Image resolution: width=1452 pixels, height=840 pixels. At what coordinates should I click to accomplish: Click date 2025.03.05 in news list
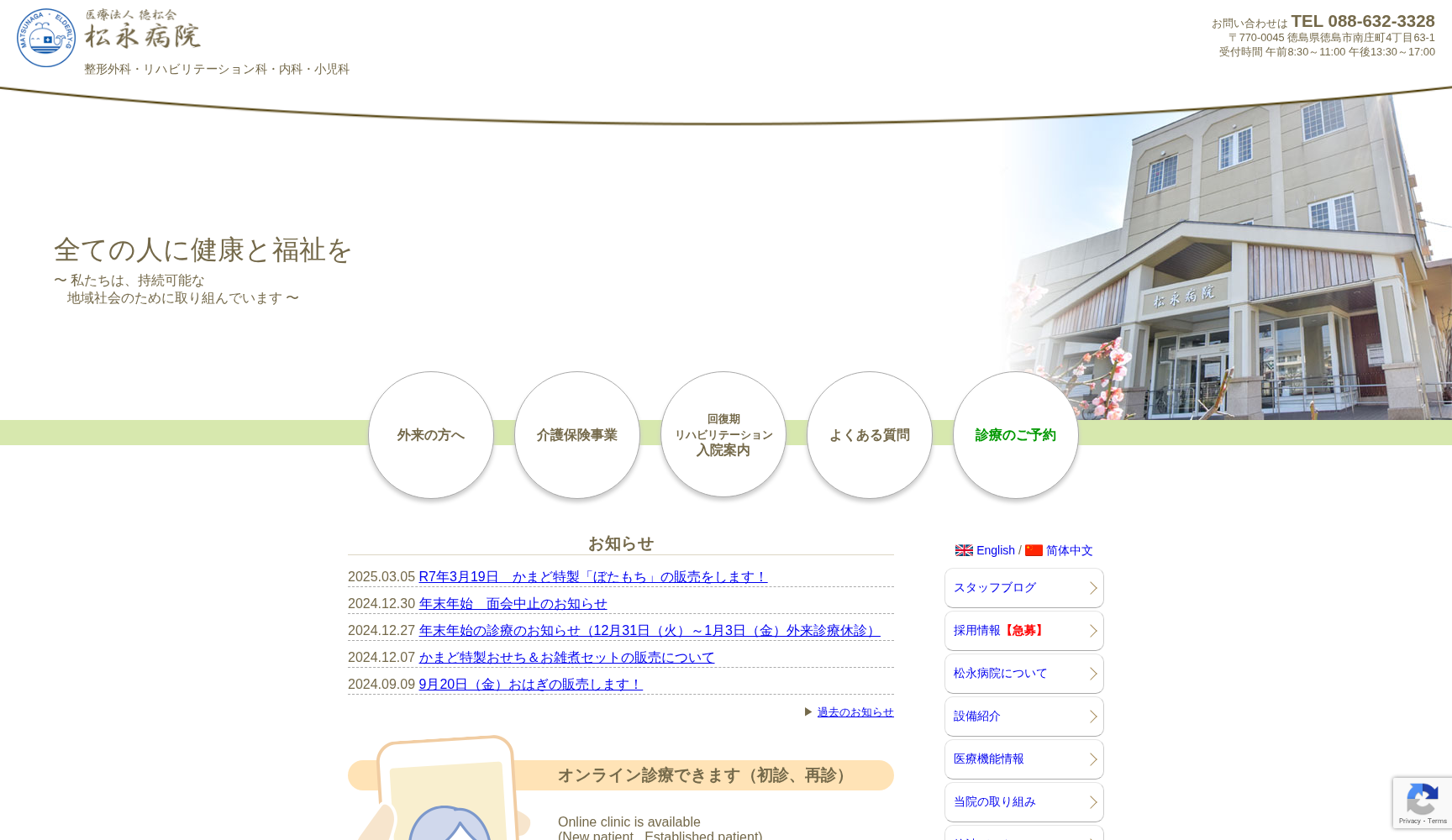381,577
